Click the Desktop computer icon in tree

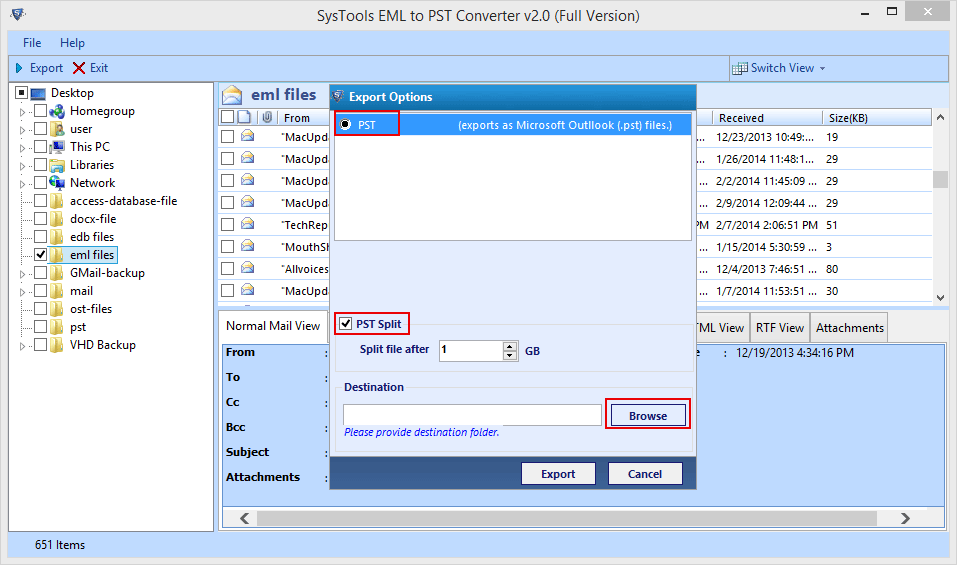pyautogui.click(x=38, y=93)
